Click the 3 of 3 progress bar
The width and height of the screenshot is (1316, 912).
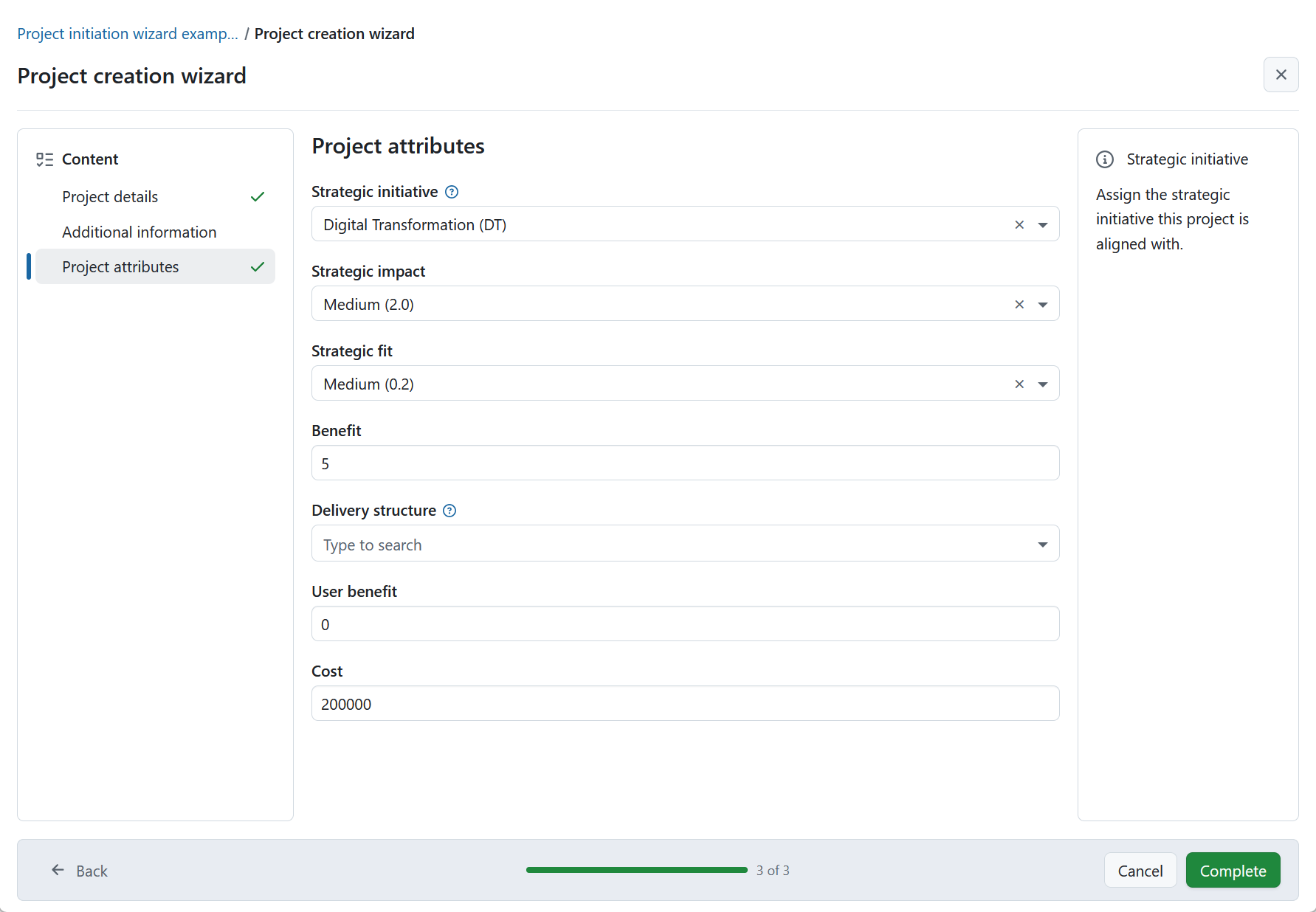636,870
